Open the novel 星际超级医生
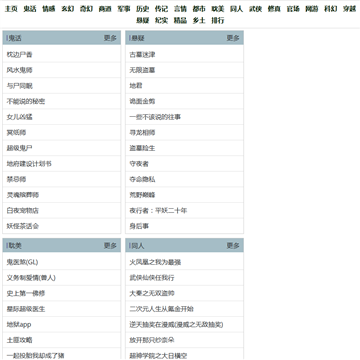Viewport: 360px width, 360px height. click(26, 309)
